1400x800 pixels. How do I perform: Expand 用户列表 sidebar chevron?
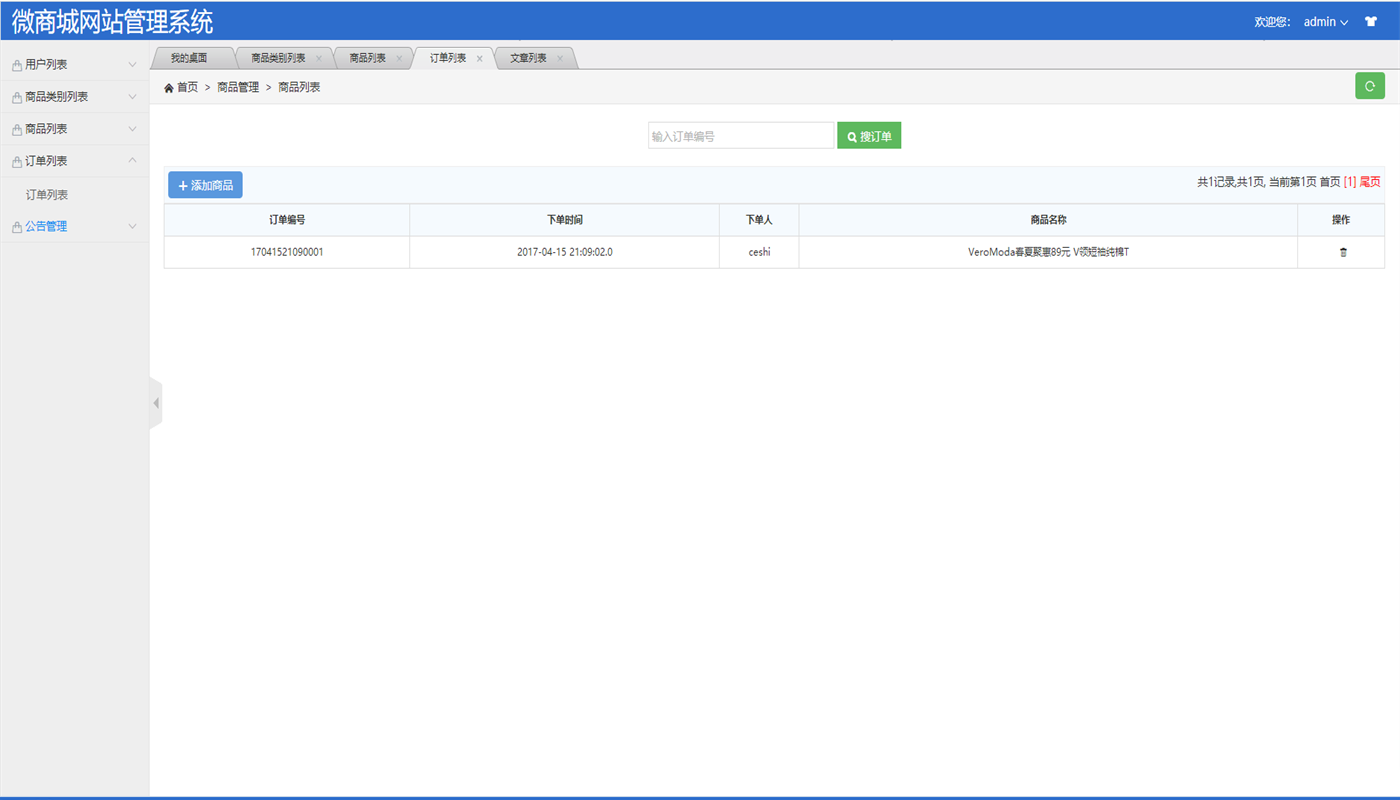tap(132, 65)
